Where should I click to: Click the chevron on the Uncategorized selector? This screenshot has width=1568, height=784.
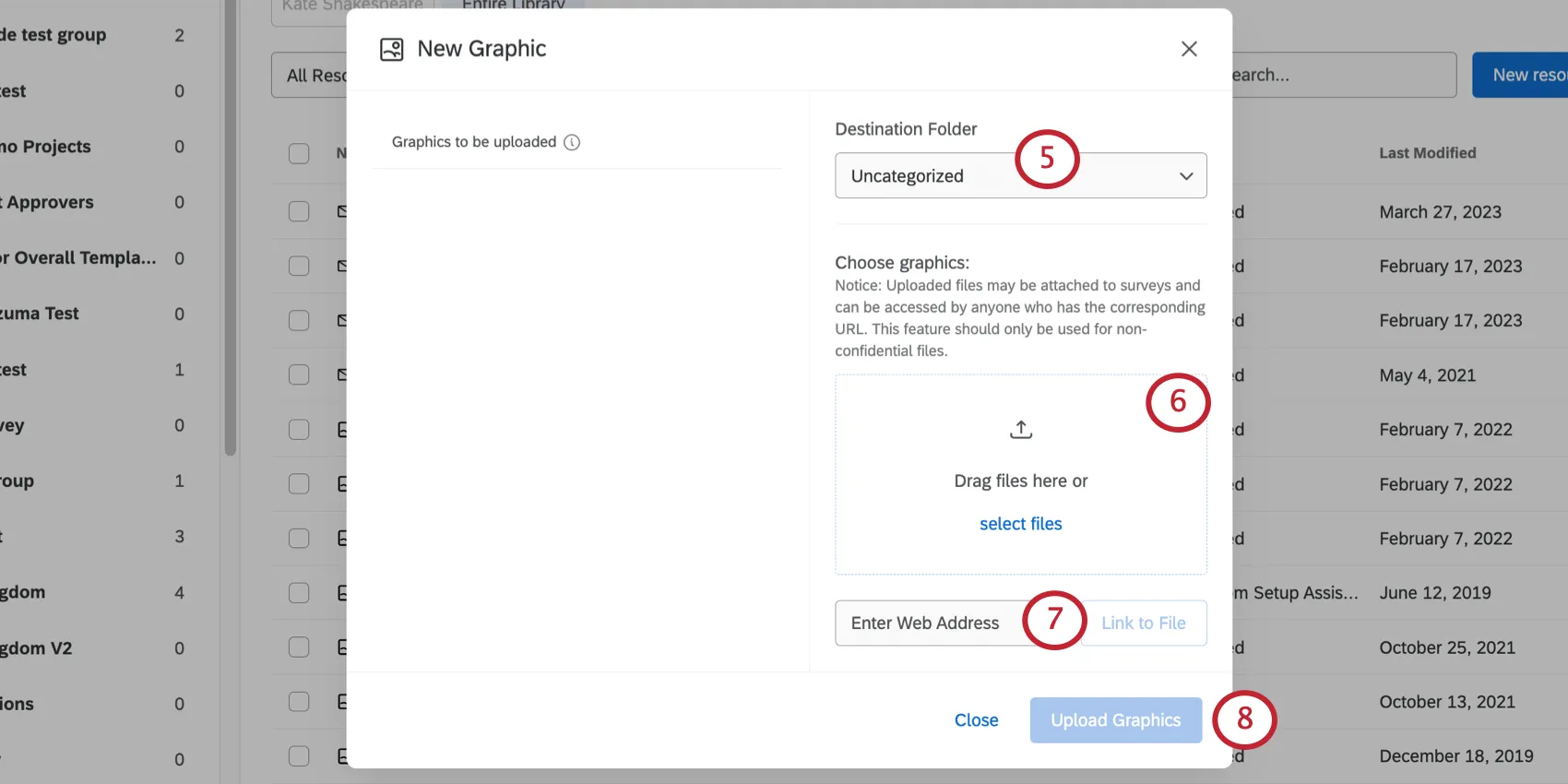pos(1186,175)
